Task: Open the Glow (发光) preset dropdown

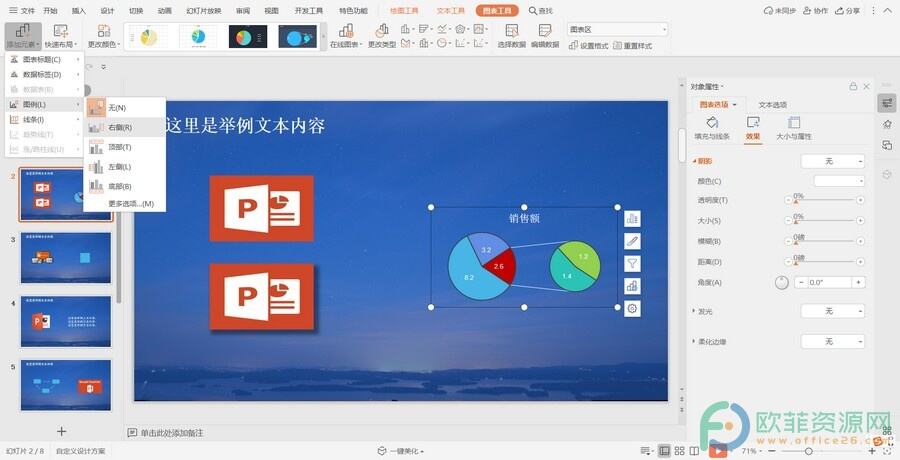Action: (x=832, y=311)
